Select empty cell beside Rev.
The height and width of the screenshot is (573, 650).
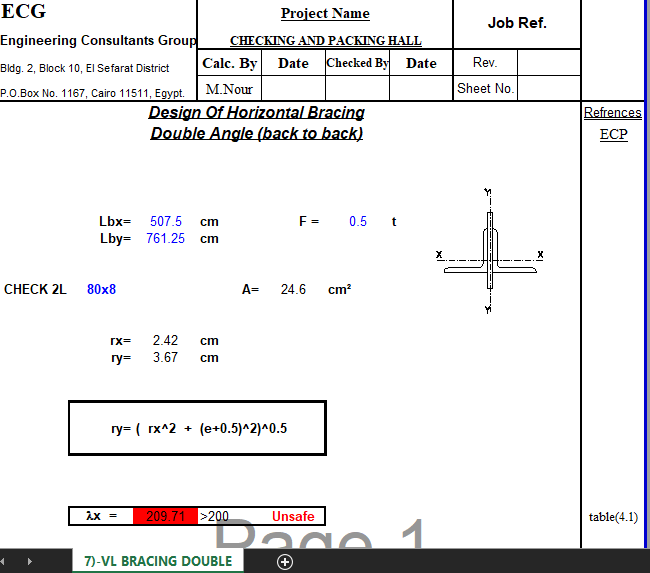(x=549, y=63)
